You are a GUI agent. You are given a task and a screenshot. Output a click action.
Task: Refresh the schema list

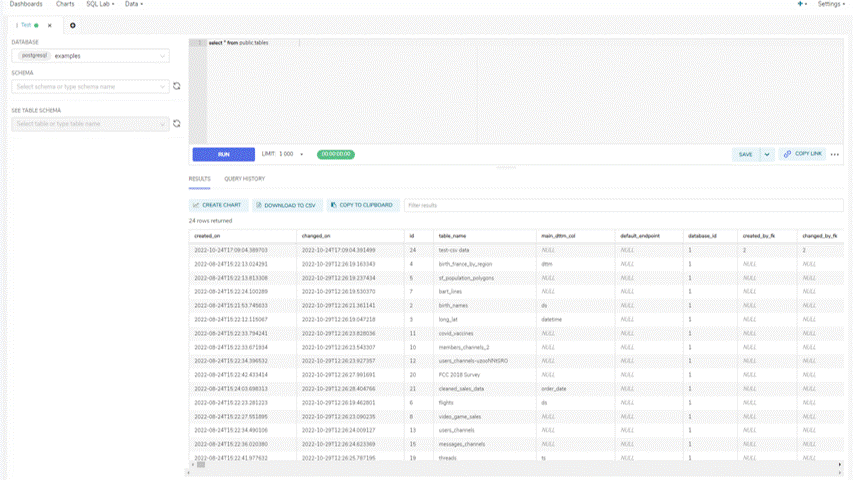click(x=177, y=87)
